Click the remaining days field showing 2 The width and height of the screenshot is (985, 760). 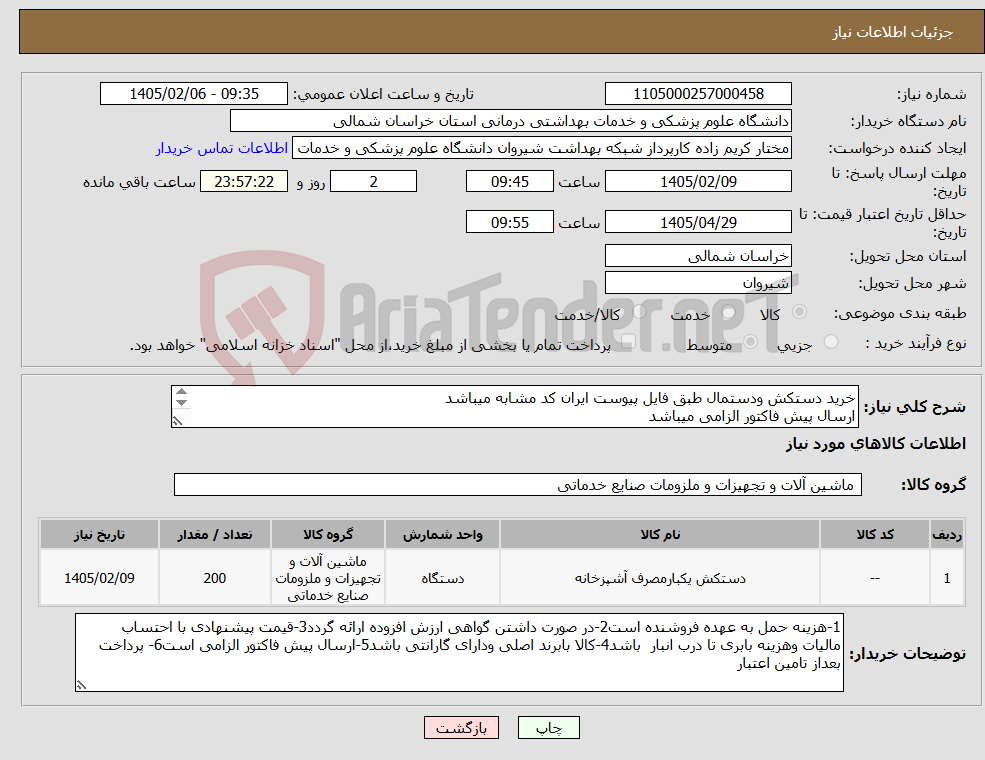[x=373, y=182]
